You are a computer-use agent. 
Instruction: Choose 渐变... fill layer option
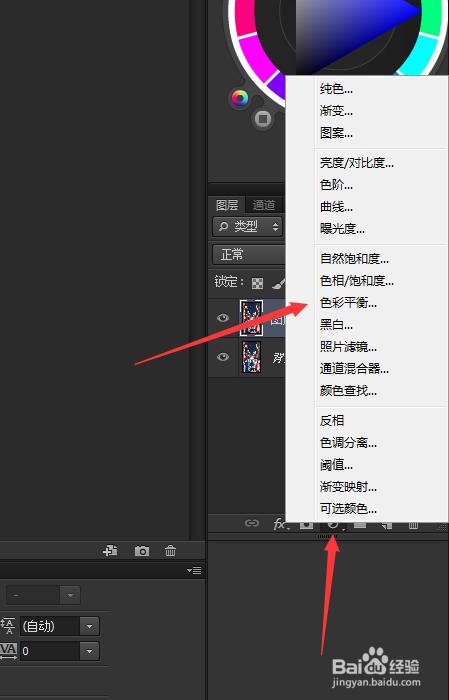pos(336,111)
